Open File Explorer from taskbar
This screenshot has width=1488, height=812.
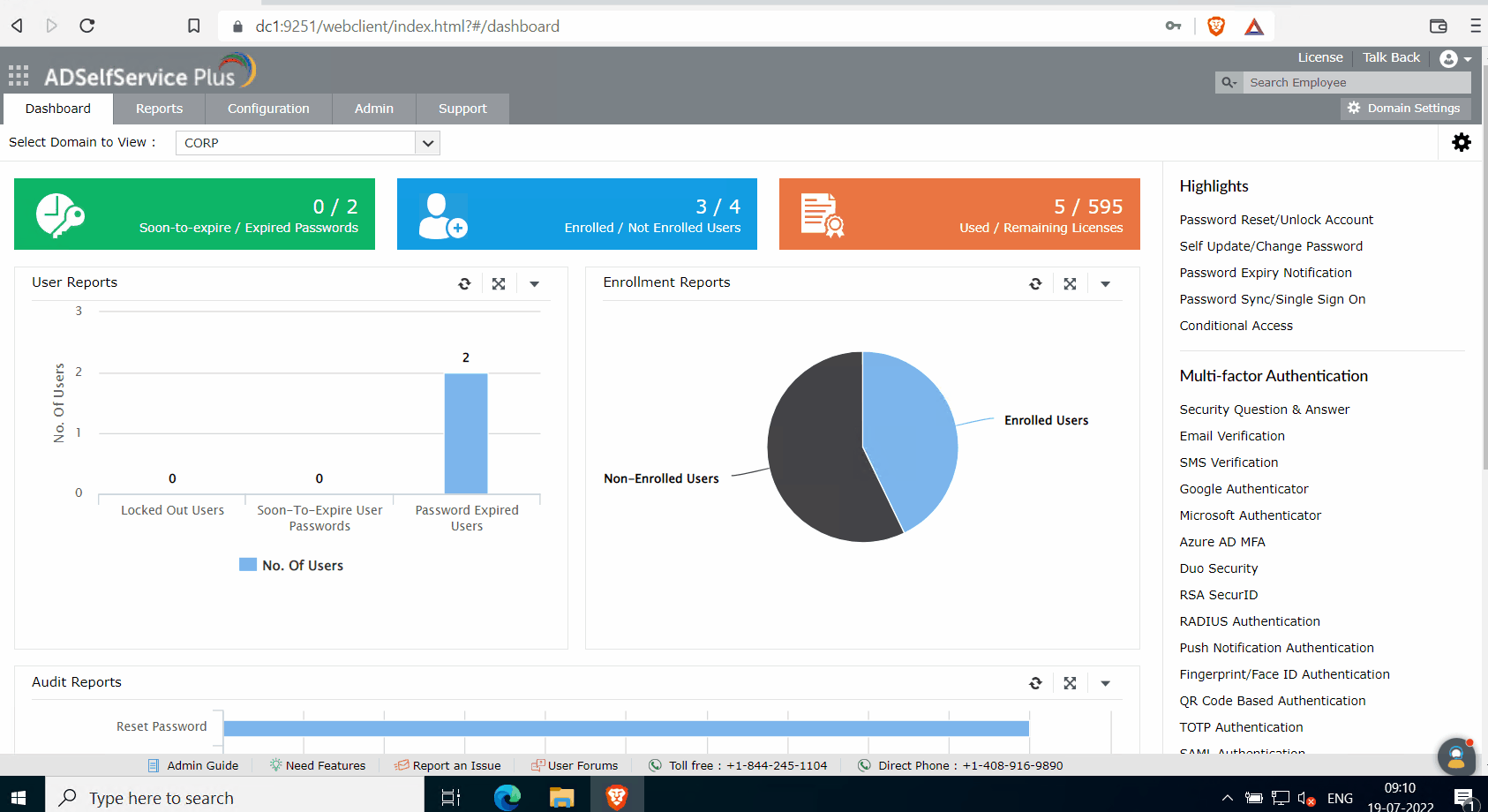(x=562, y=798)
